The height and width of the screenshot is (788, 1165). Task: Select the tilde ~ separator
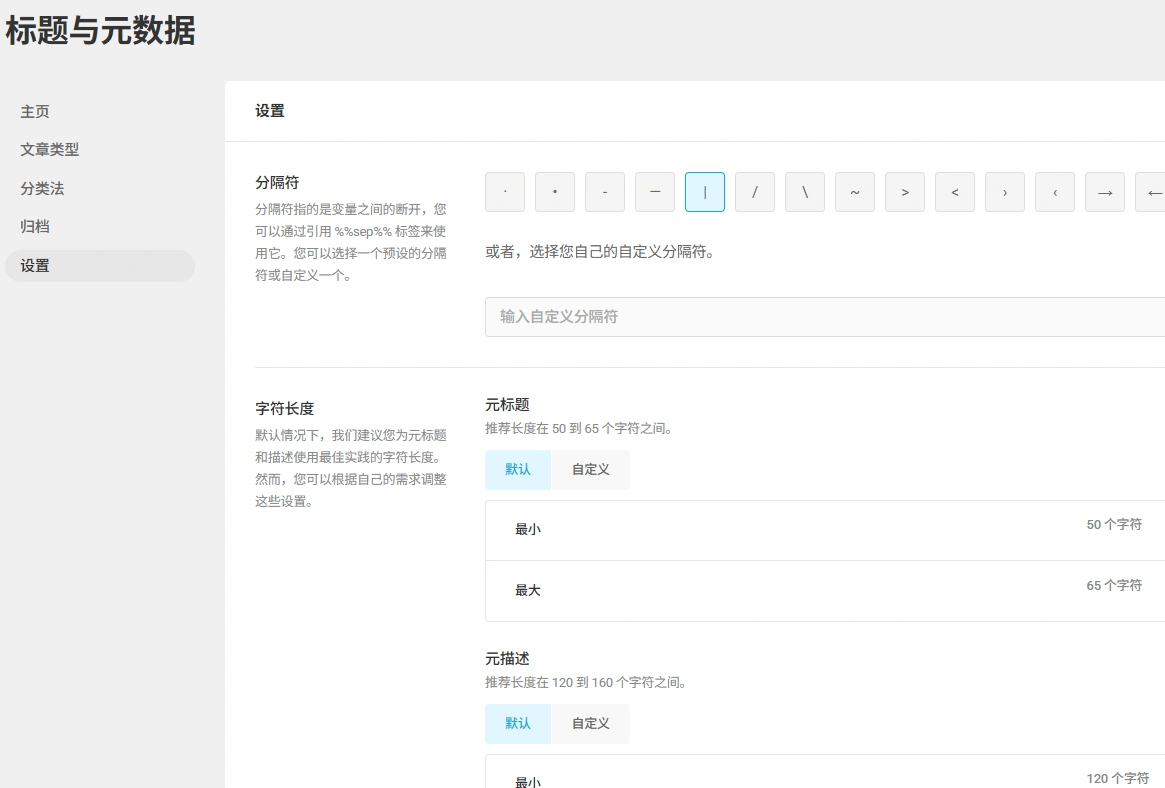[855, 192]
